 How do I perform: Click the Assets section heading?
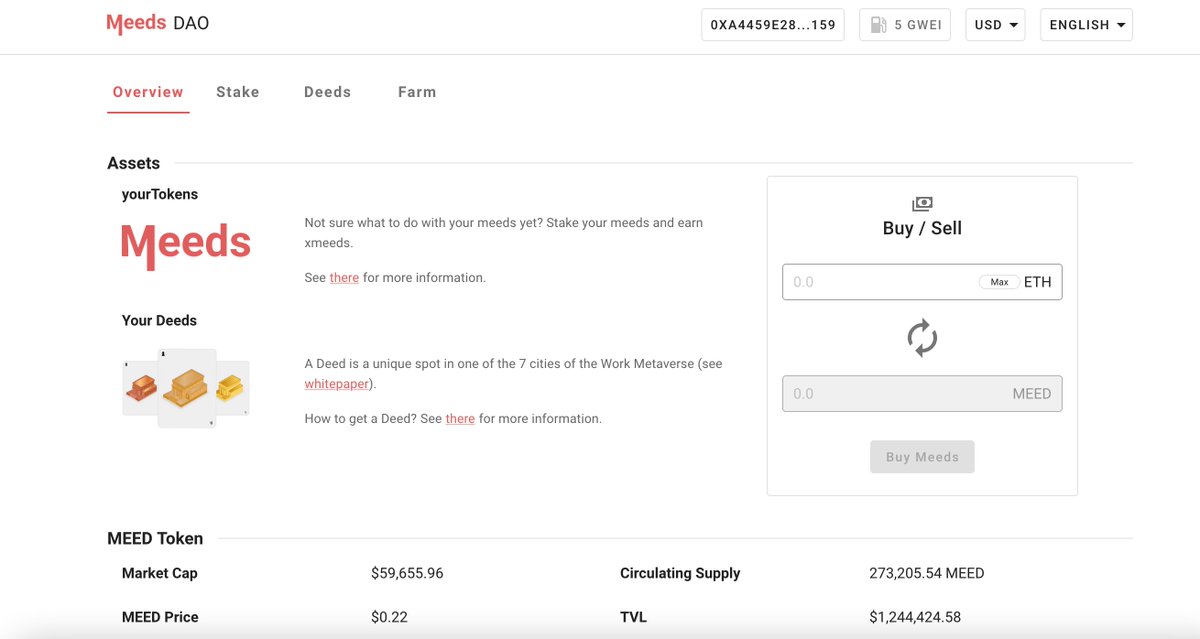[133, 163]
